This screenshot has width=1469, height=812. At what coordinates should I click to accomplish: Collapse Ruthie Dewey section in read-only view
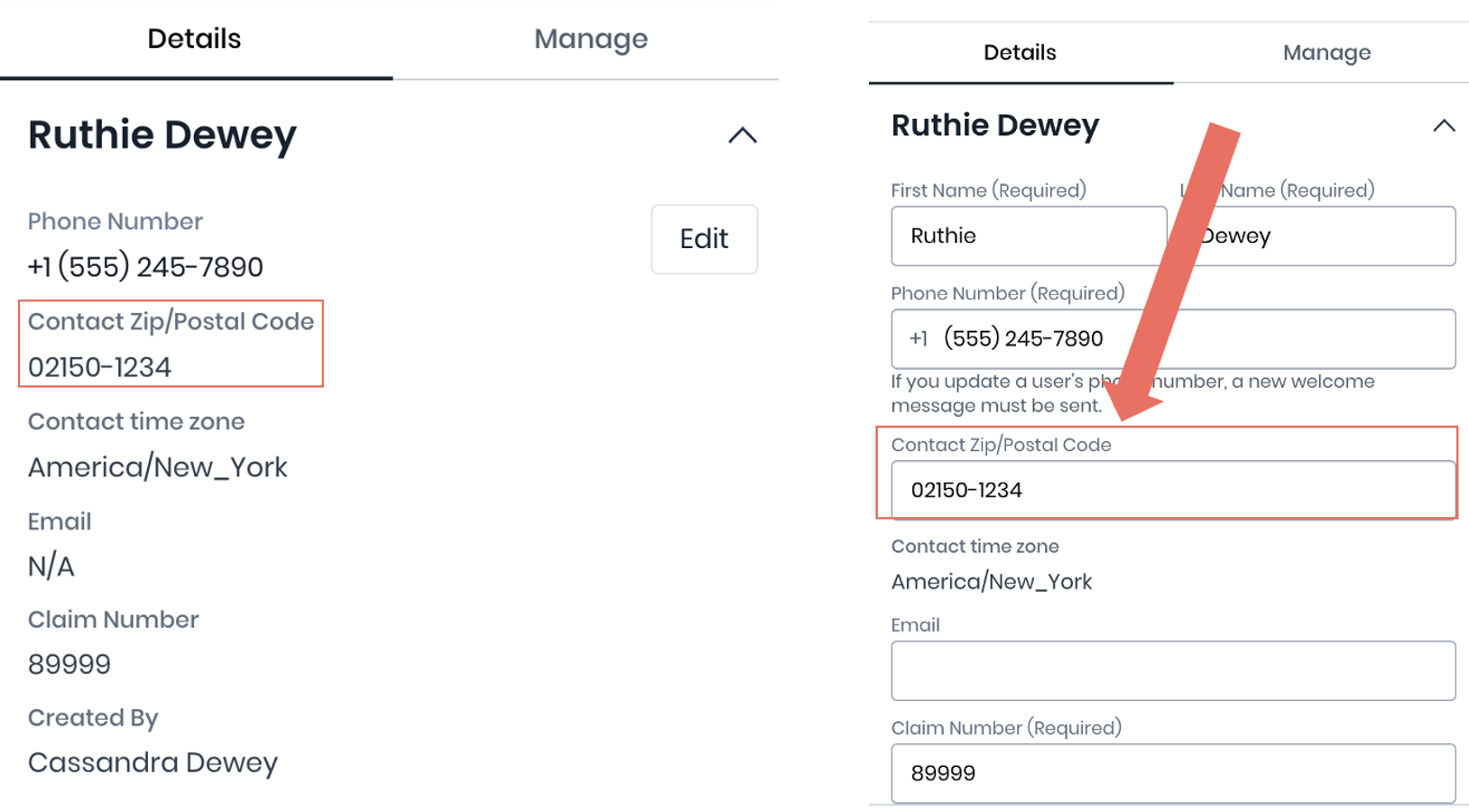[742, 135]
